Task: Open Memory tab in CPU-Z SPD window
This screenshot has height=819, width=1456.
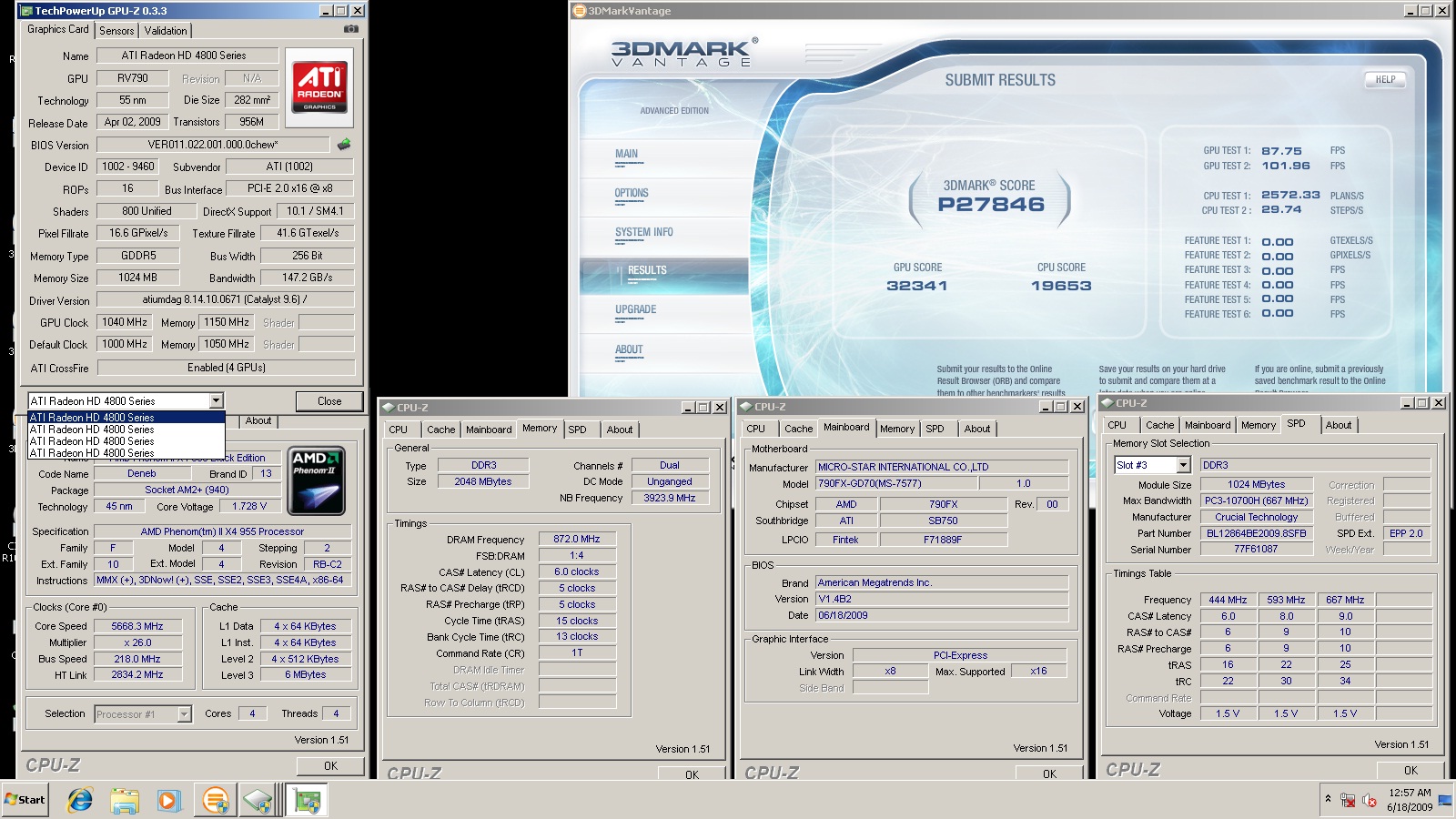Action: tap(1258, 425)
